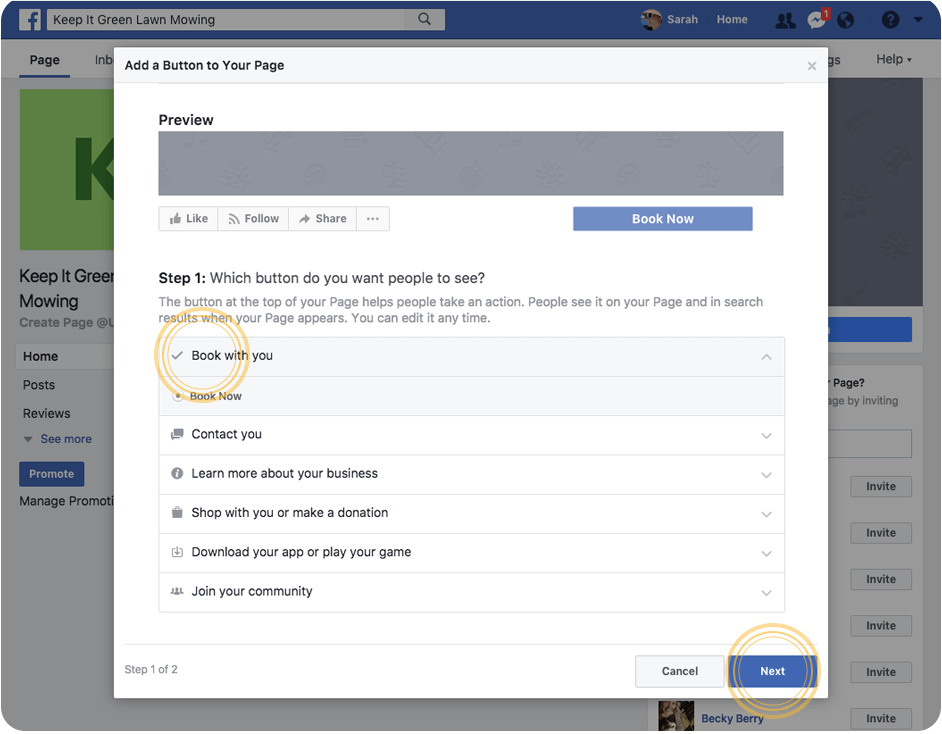Select Reviews in the left sidebar
The image size is (942, 734).
46,413
